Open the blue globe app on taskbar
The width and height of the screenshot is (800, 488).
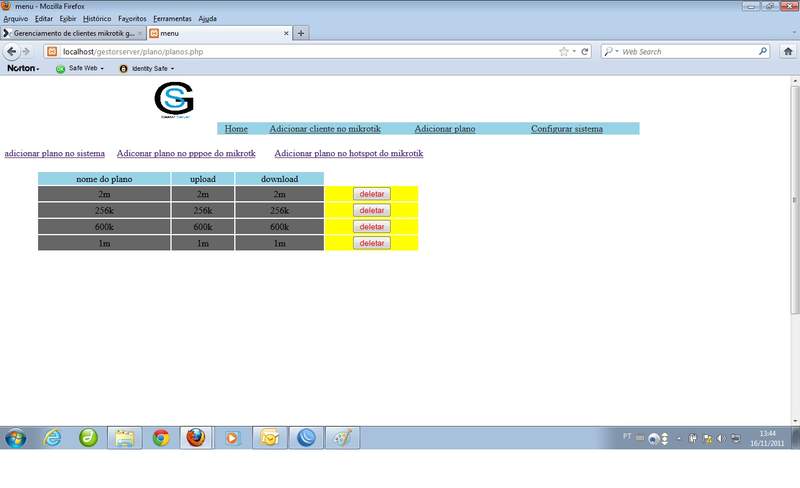(x=306, y=438)
